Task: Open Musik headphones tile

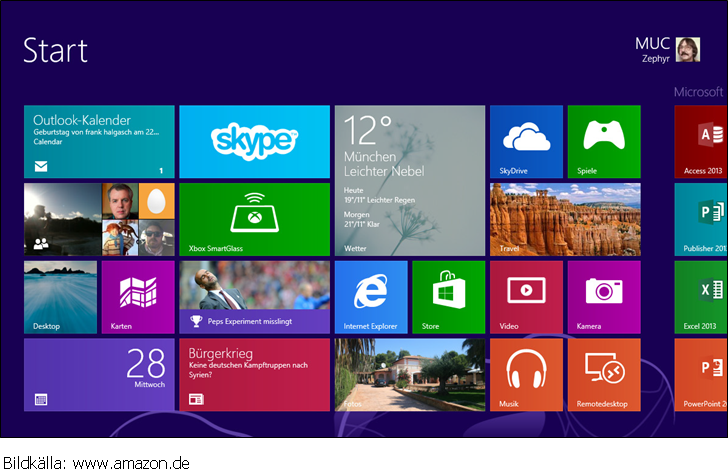Action: click(x=526, y=374)
